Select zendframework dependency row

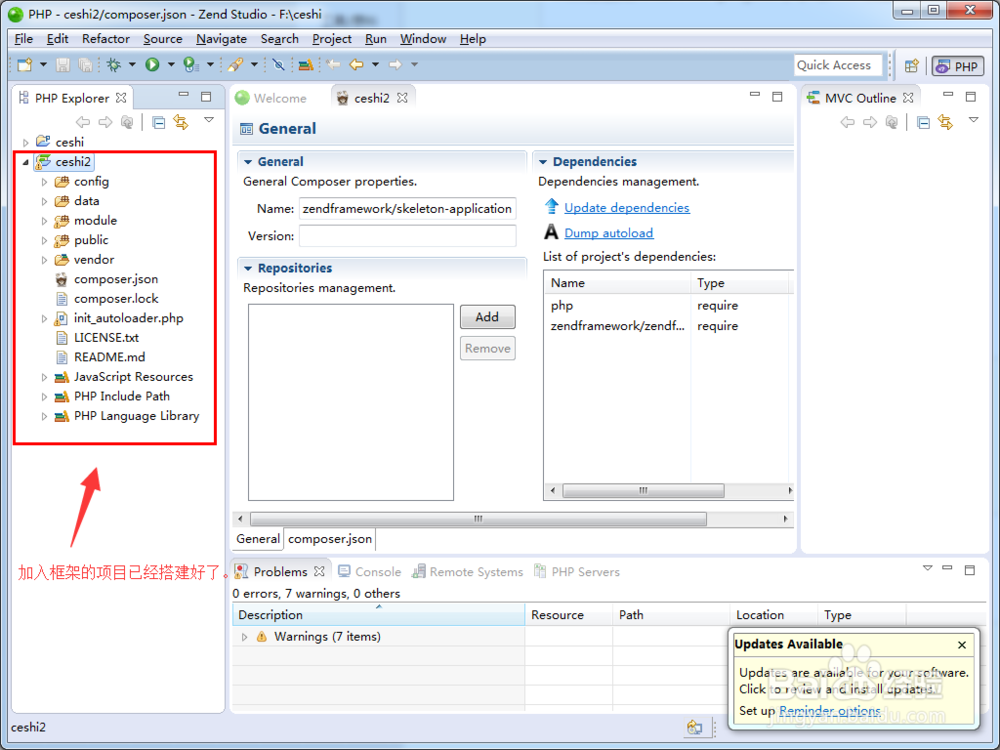click(x=668, y=327)
